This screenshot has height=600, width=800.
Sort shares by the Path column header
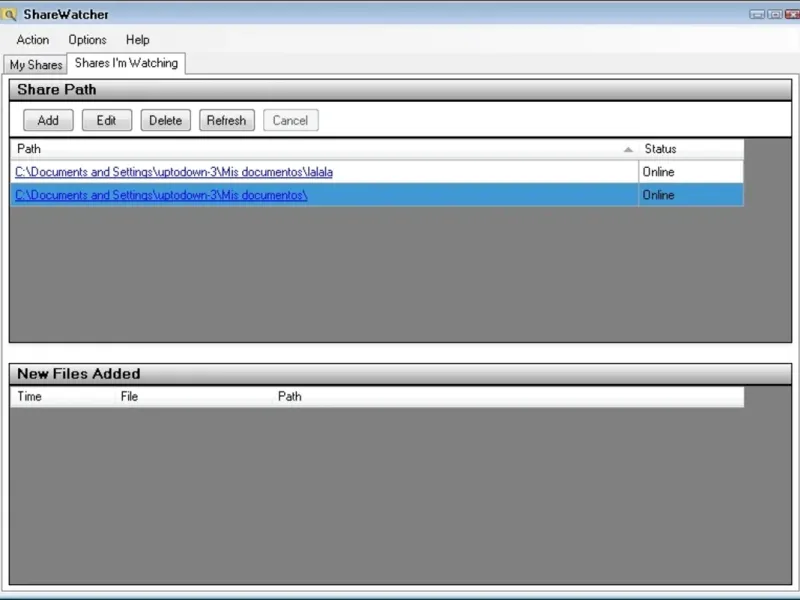pyautogui.click(x=324, y=149)
